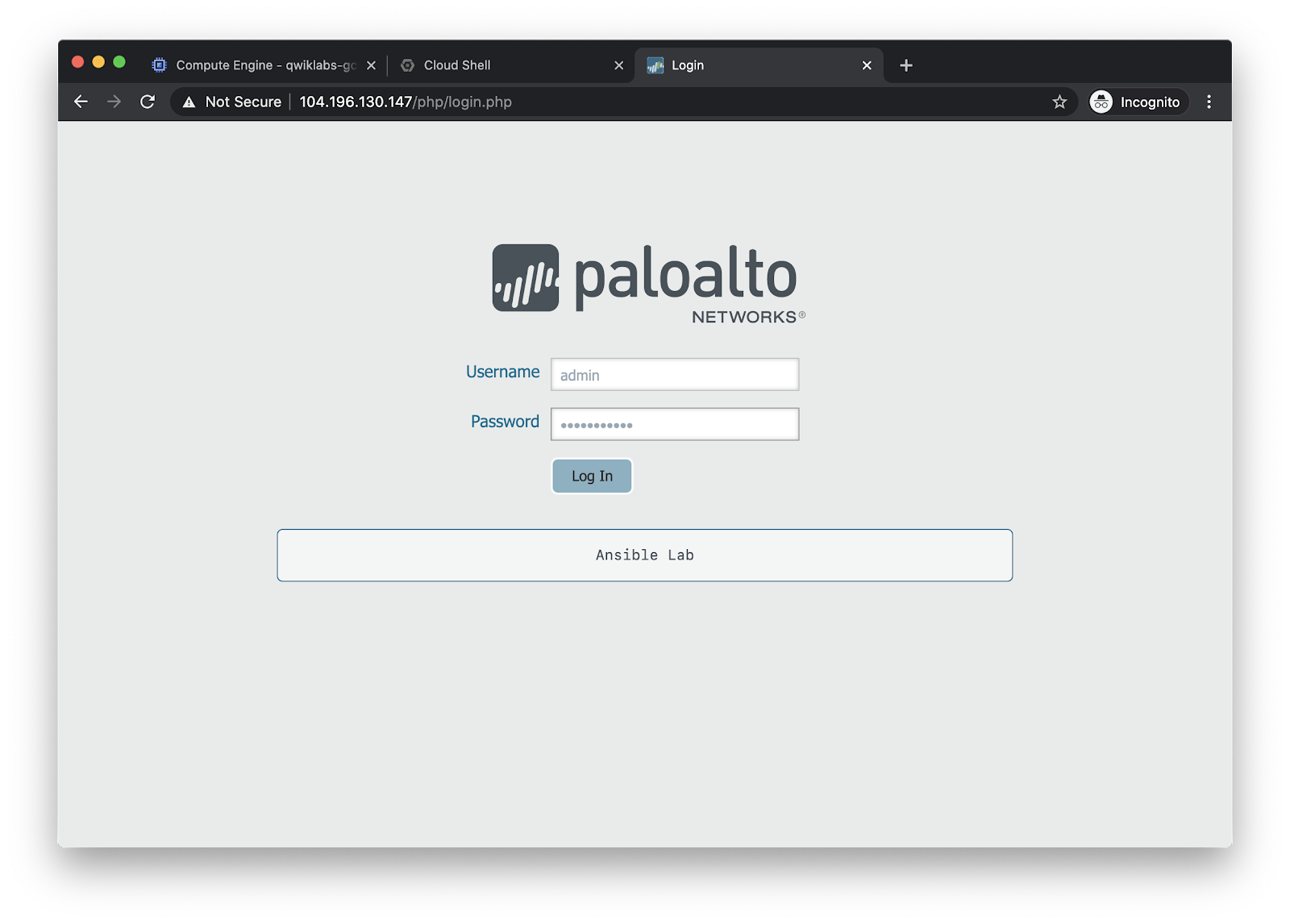Click the Password label
The image size is (1290, 924).
pyautogui.click(x=505, y=422)
